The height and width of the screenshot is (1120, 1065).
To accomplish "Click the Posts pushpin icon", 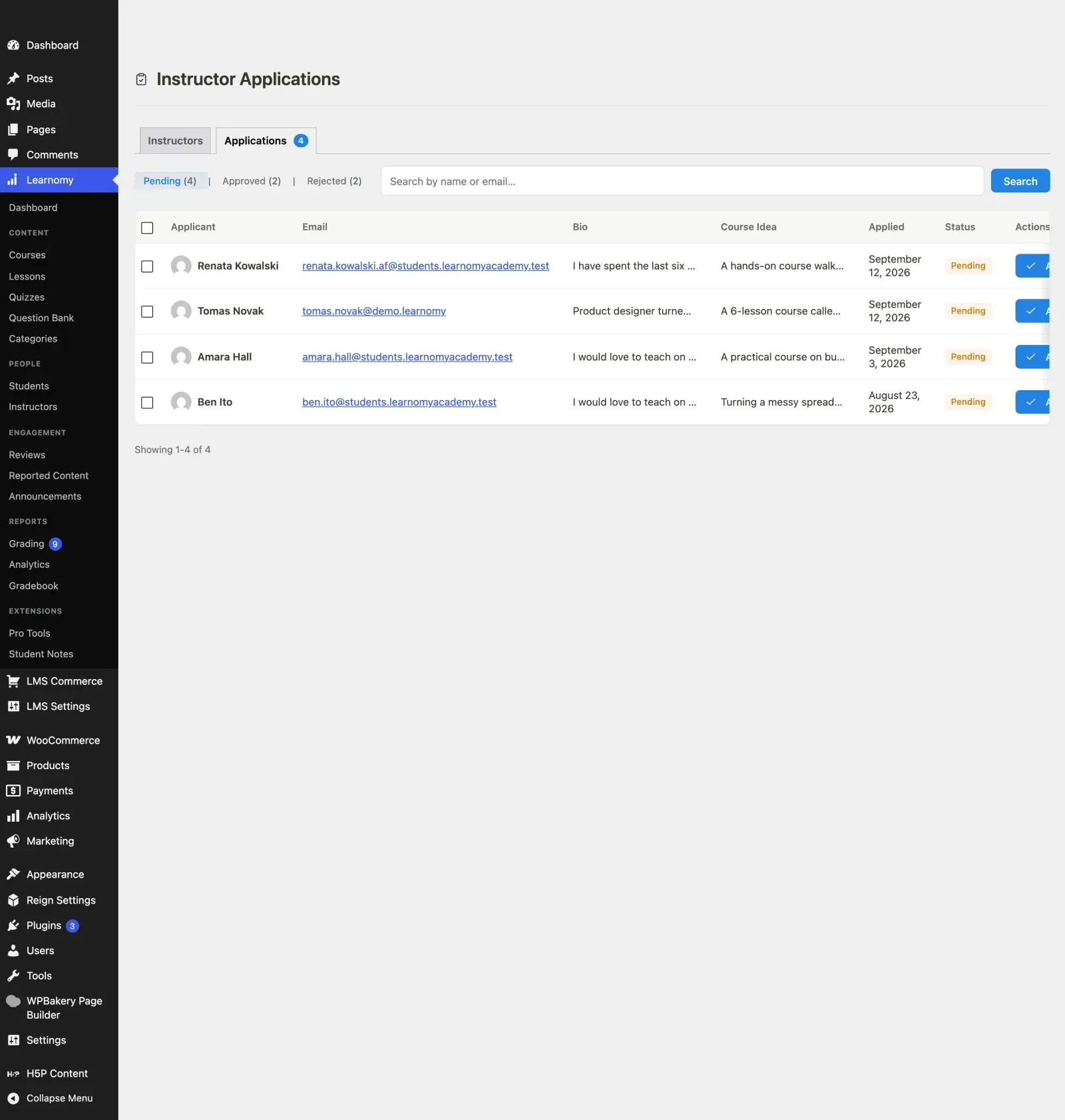I will (x=13, y=79).
